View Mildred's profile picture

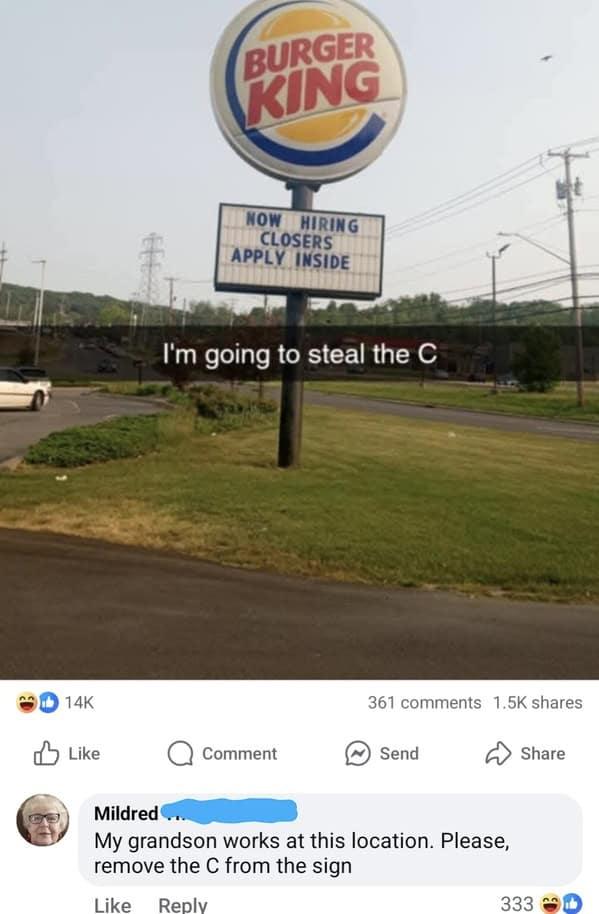pyautogui.click(x=43, y=820)
